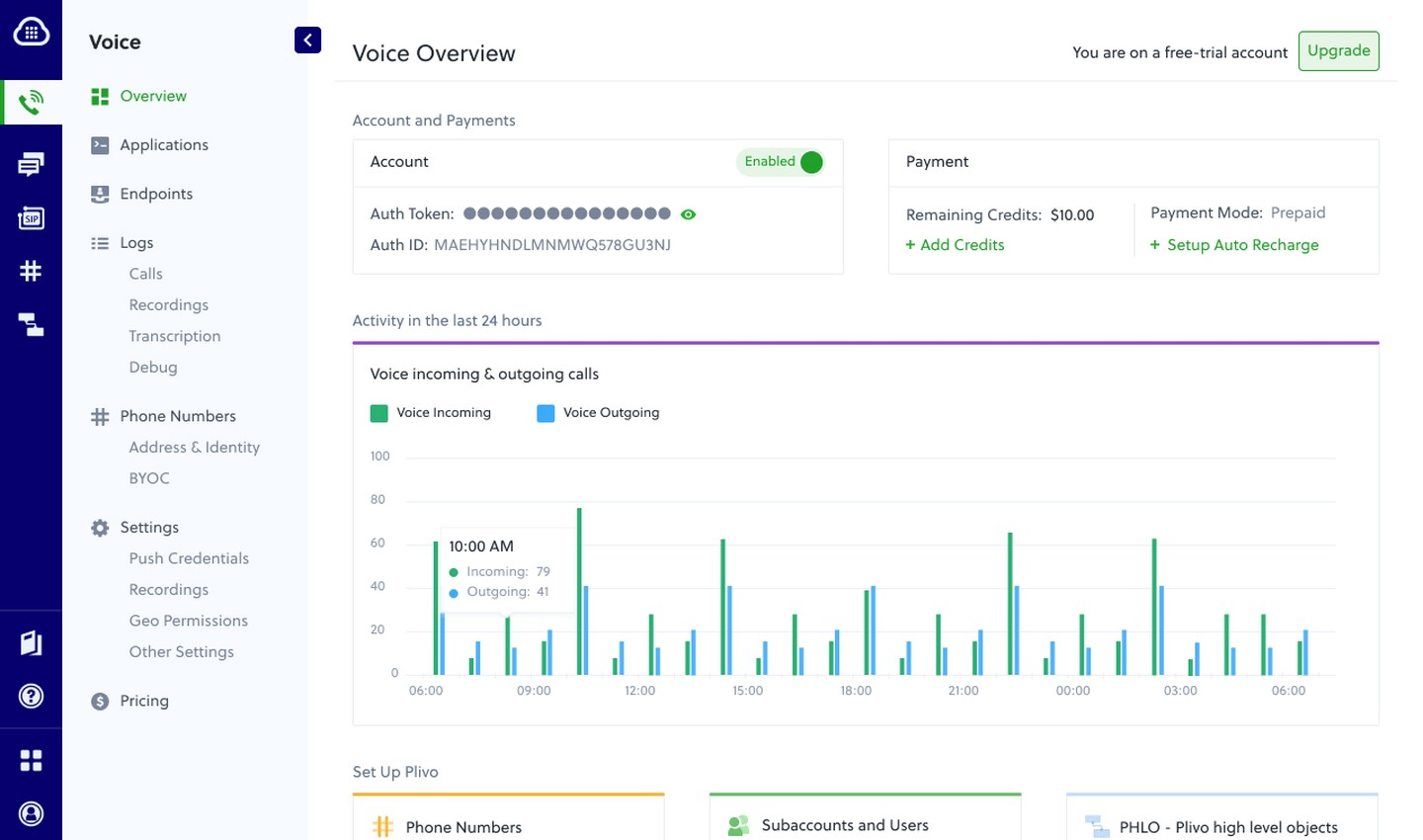Open the documentation book icon in rail
The width and height of the screenshot is (1423, 840).
pyautogui.click(x=31, y=642)
